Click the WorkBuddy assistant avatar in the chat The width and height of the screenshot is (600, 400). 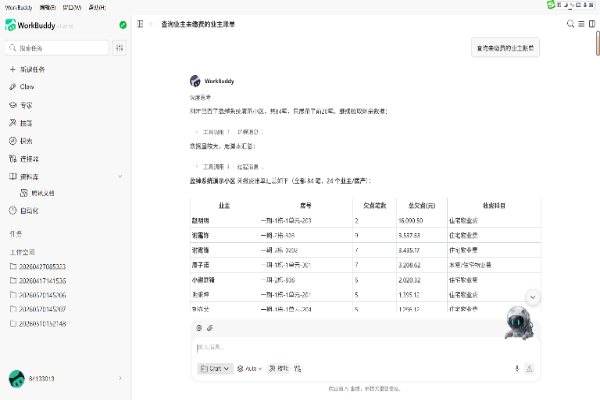[x=195, y=81]
